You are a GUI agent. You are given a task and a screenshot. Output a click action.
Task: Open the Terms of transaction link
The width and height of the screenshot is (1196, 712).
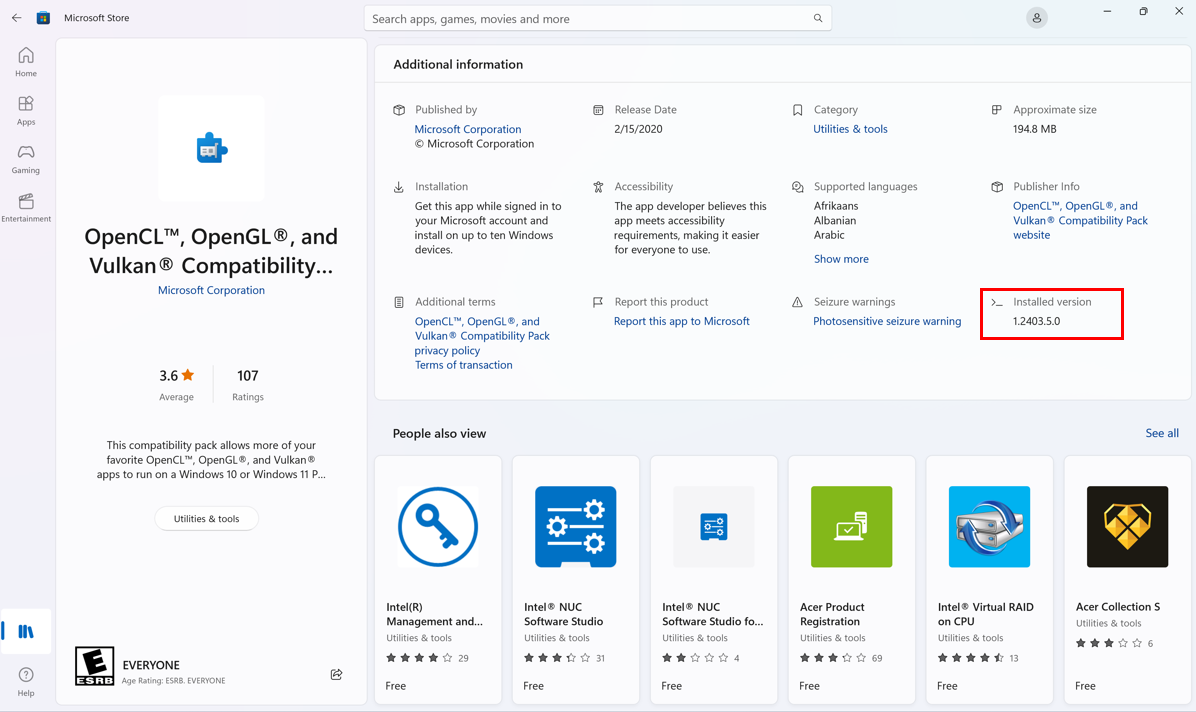(x=463, y=365)
